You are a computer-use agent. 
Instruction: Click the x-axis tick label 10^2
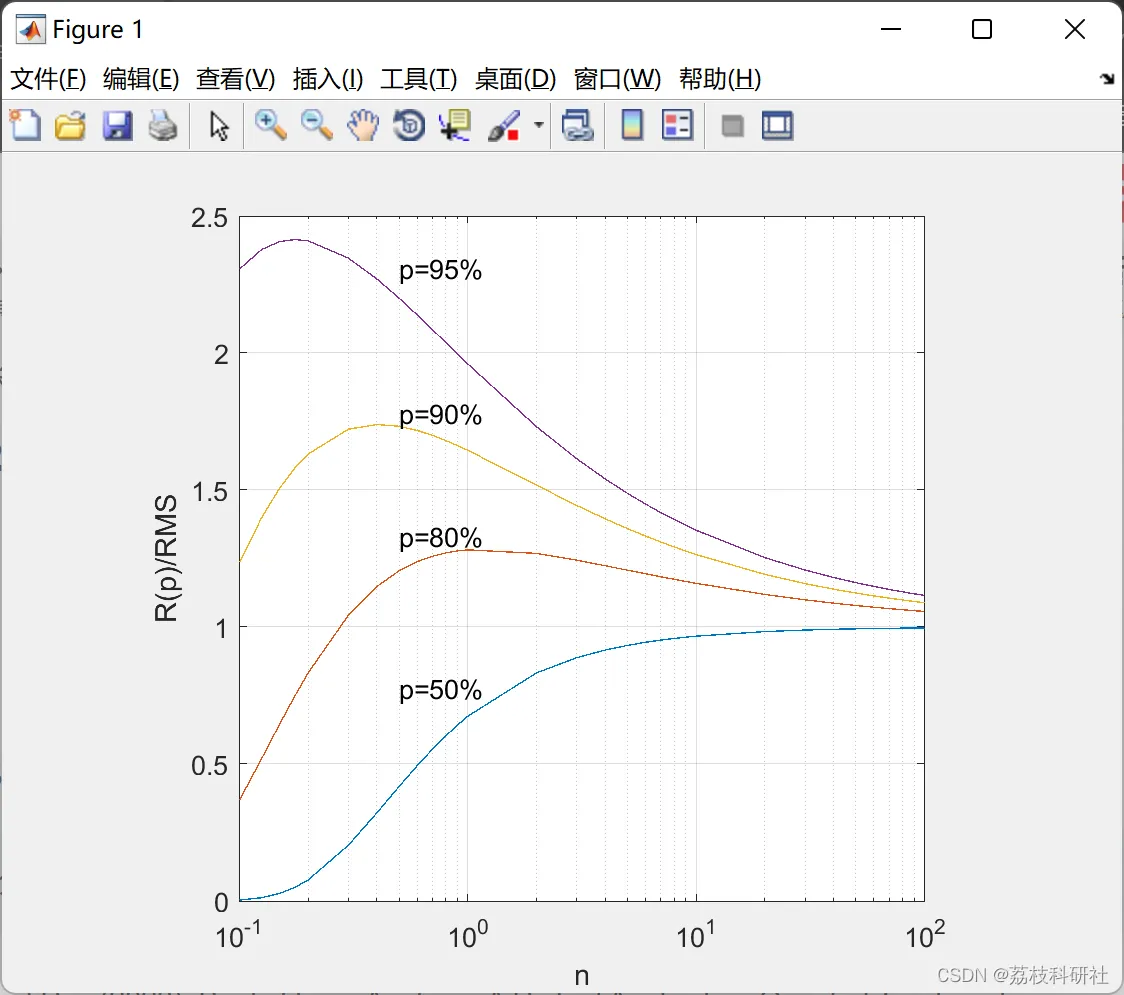coord(925,935)
